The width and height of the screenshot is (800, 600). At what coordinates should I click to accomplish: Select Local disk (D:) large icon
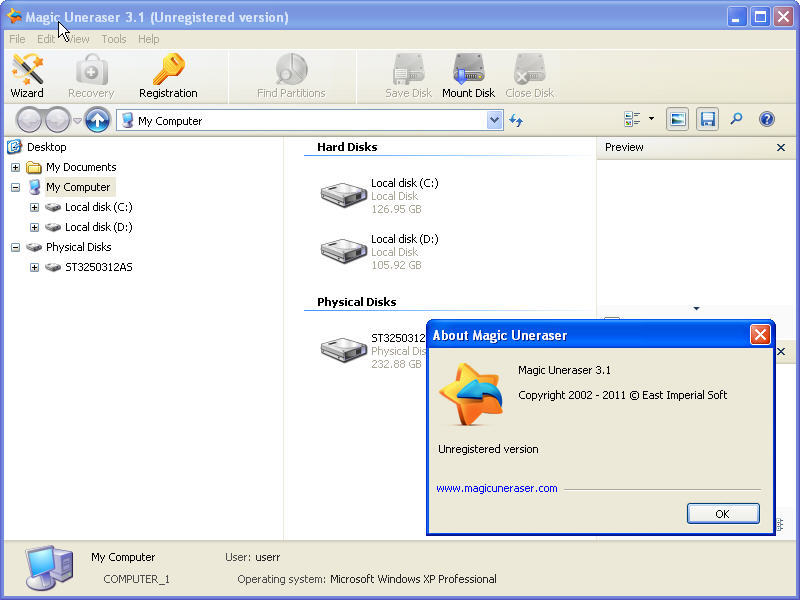pos(343,251)
